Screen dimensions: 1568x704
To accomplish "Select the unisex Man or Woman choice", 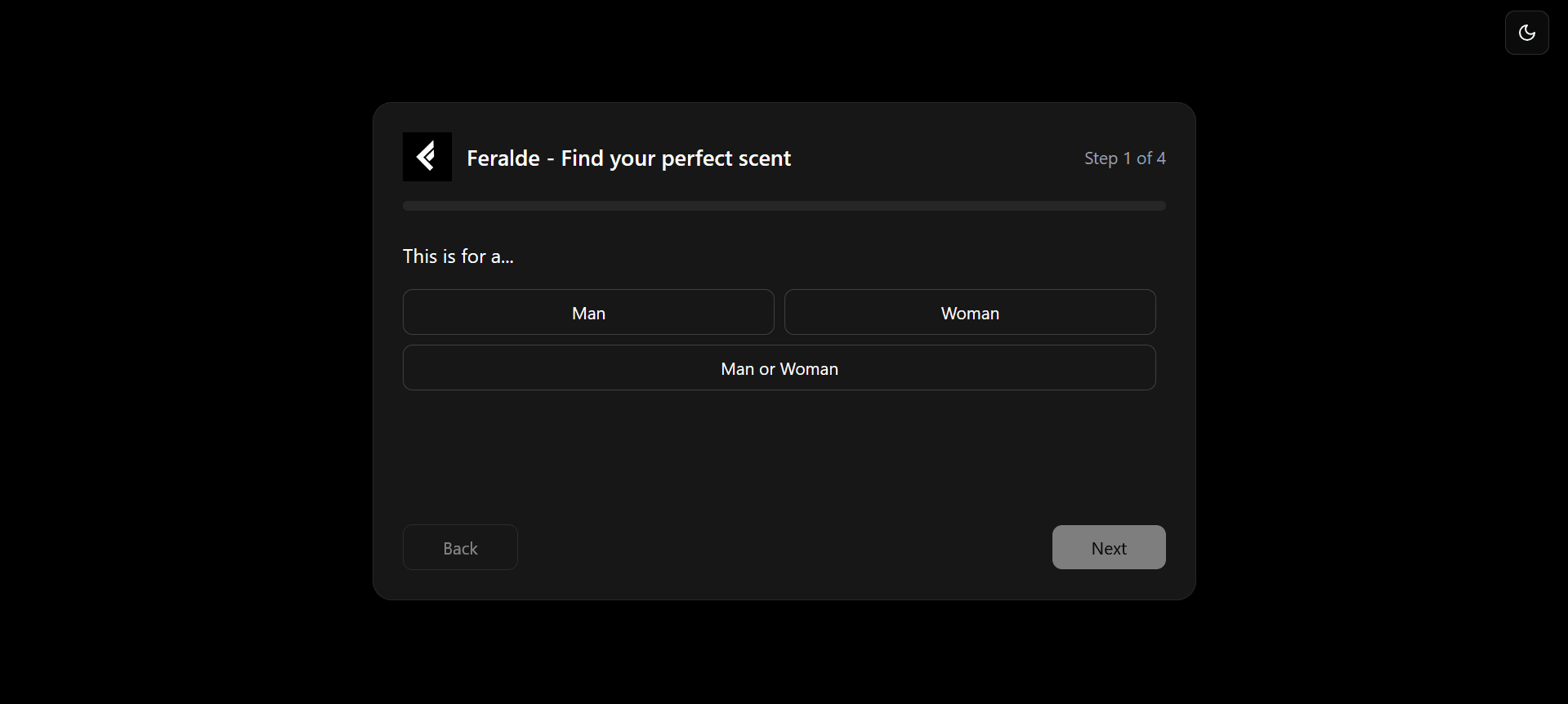I will tap(779, 368).
